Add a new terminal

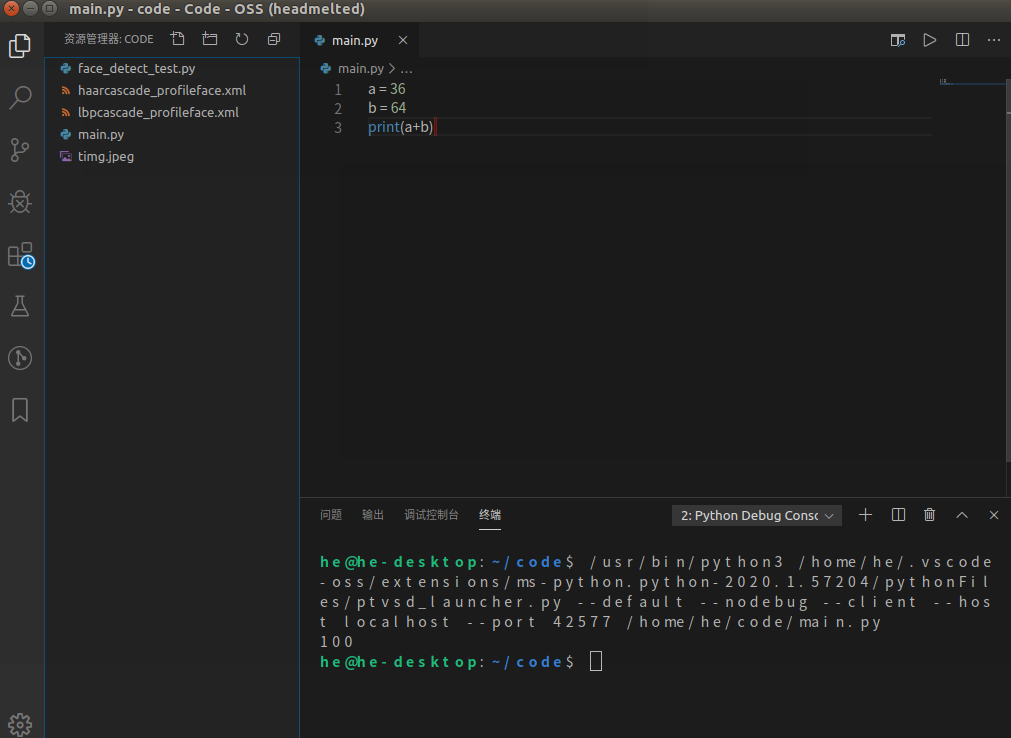coord(865,514)
